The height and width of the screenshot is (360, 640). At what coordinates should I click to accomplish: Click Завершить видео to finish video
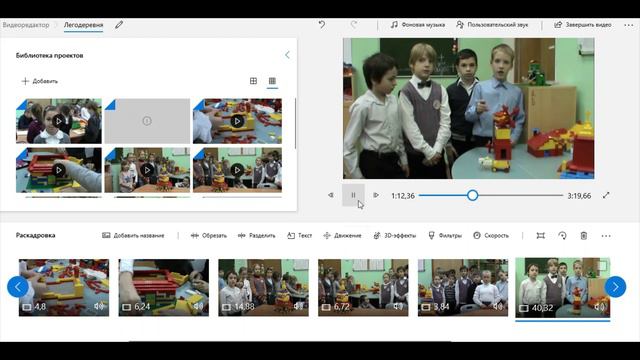pos(583,25)
